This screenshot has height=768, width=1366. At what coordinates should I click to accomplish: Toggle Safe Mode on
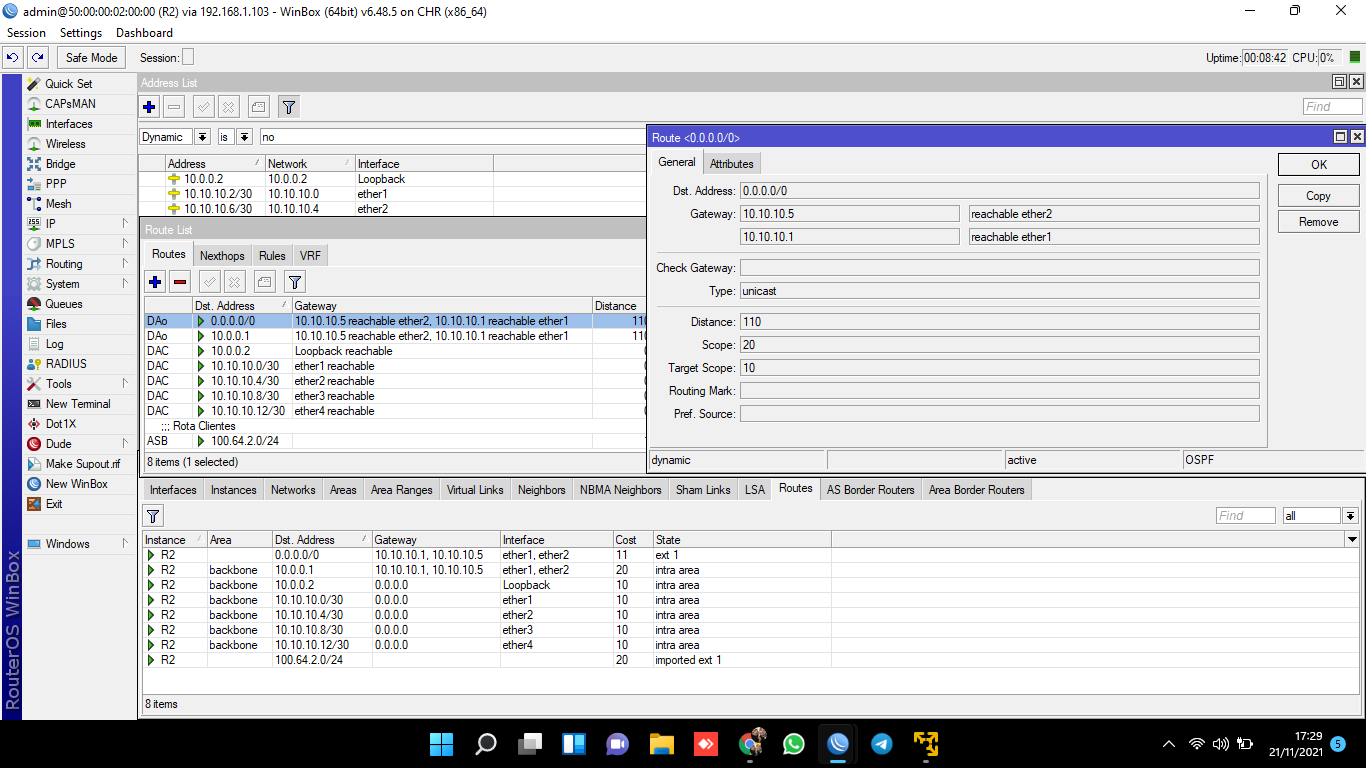(91, 58)
